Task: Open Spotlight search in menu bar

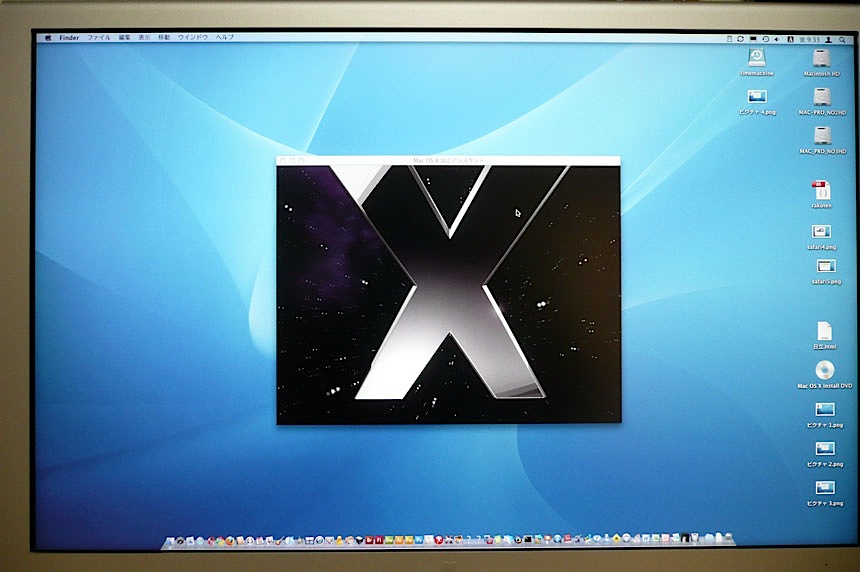Action: pyautogui.click(x=842, y=39)
